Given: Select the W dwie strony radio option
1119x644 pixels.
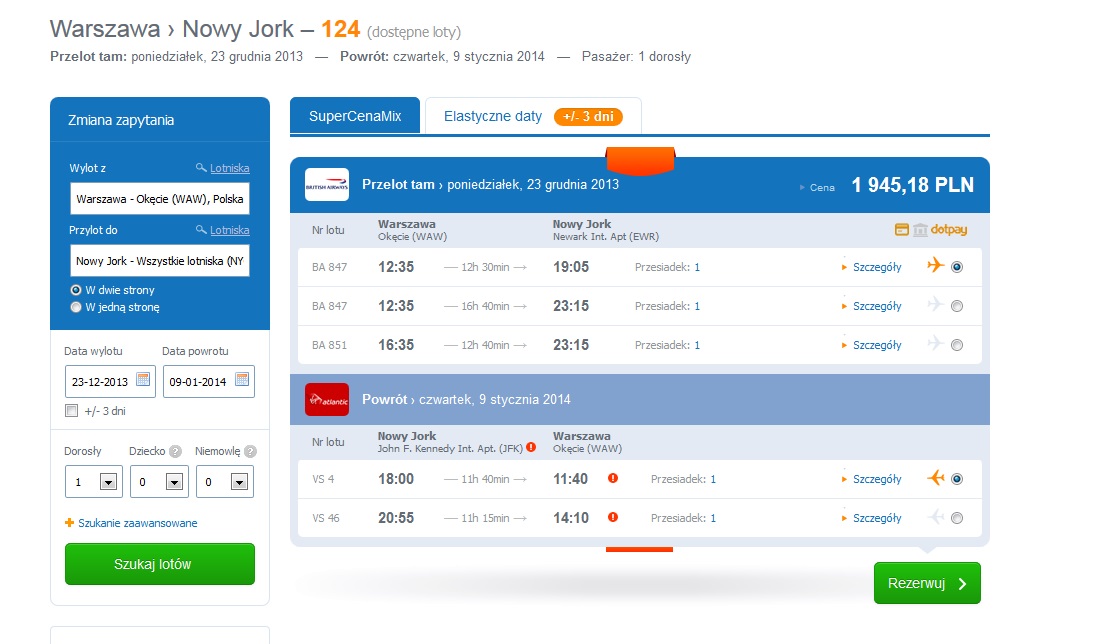Looking at the screenshot, I should [76, 290].
